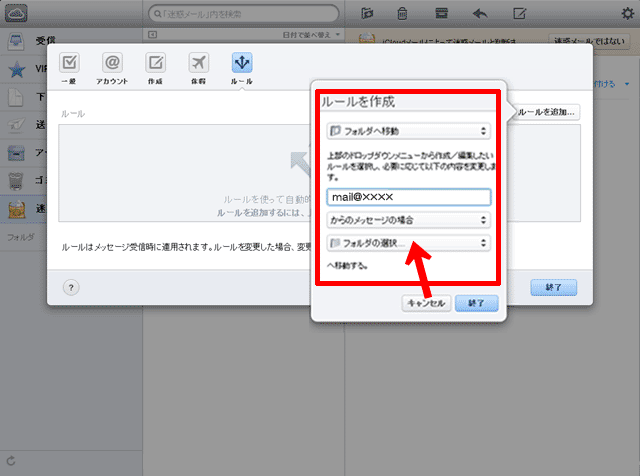The image size is (640, 476).
Task: Open the アカウント (Accounts) preferences tab
Action: click(112, 66)
